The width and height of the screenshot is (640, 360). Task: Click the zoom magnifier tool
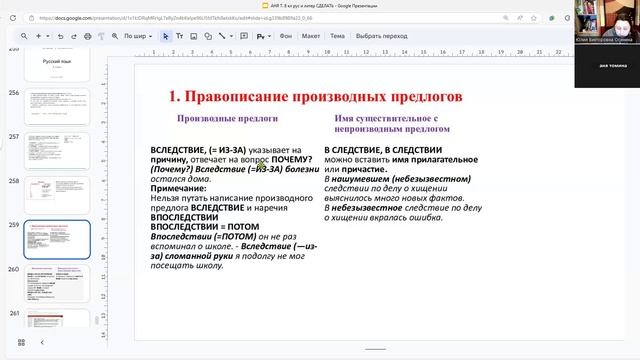[x=115, y=36]
